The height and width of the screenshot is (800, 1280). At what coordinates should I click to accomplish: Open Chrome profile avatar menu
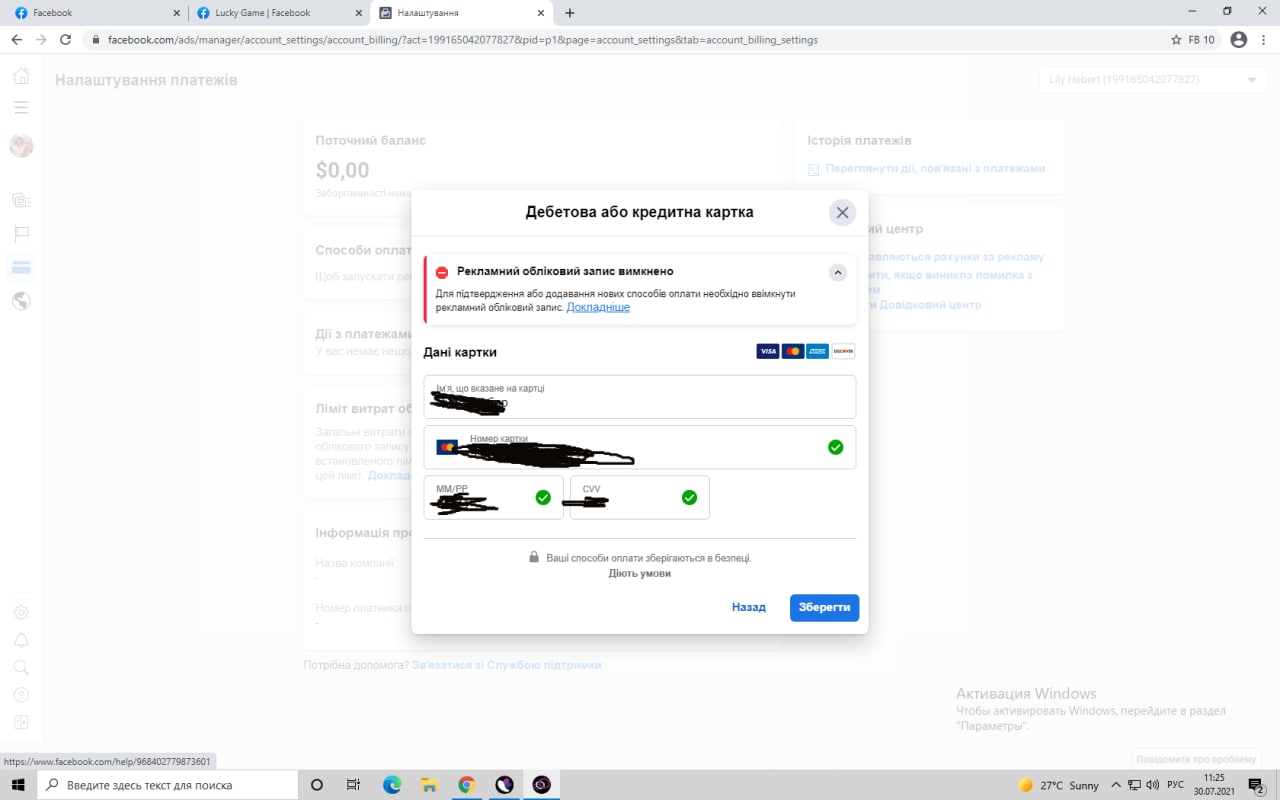pyautogui.click(x=1239, y=40)
